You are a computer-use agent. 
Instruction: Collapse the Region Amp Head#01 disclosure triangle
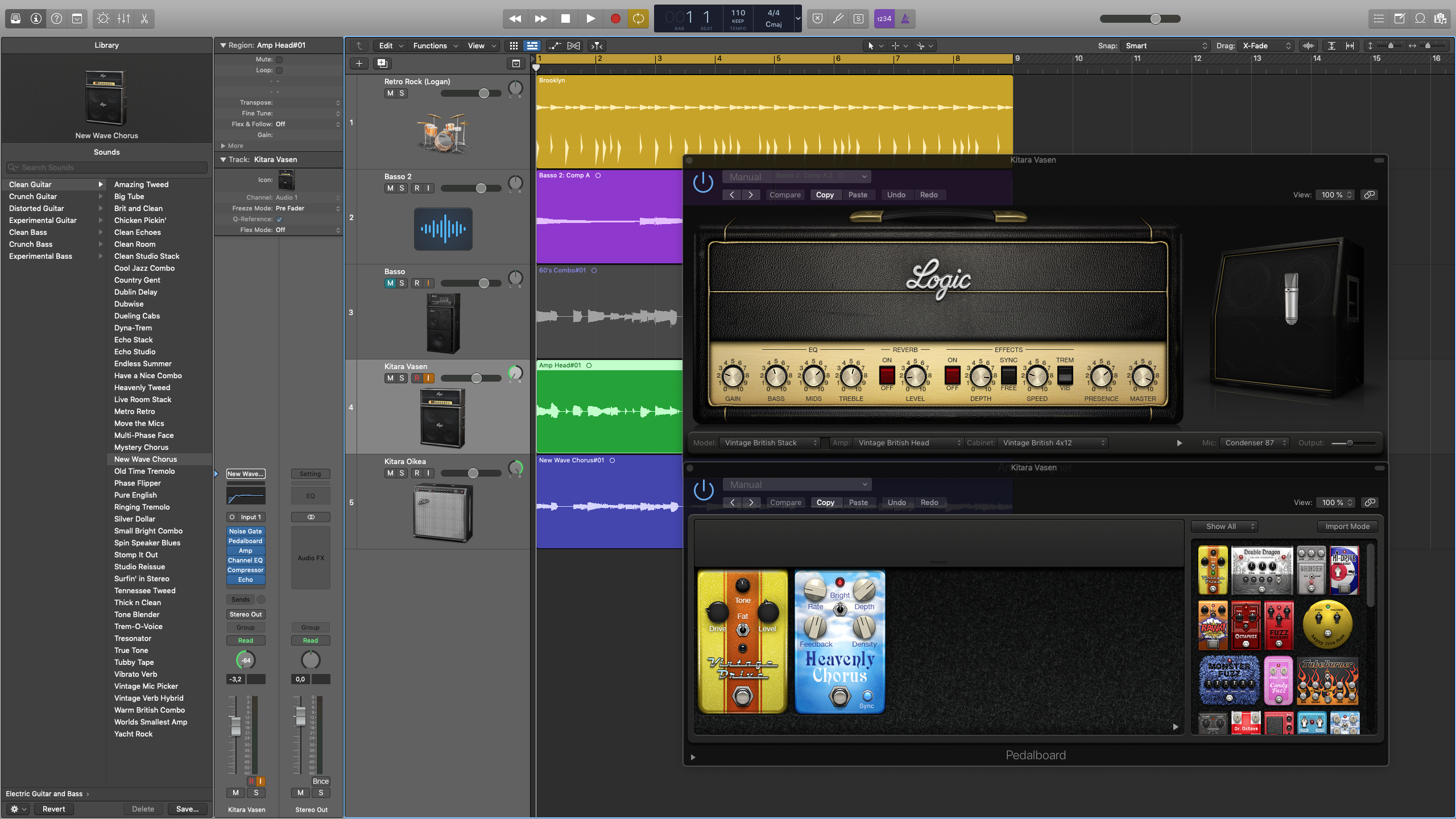tap(223, 45)
